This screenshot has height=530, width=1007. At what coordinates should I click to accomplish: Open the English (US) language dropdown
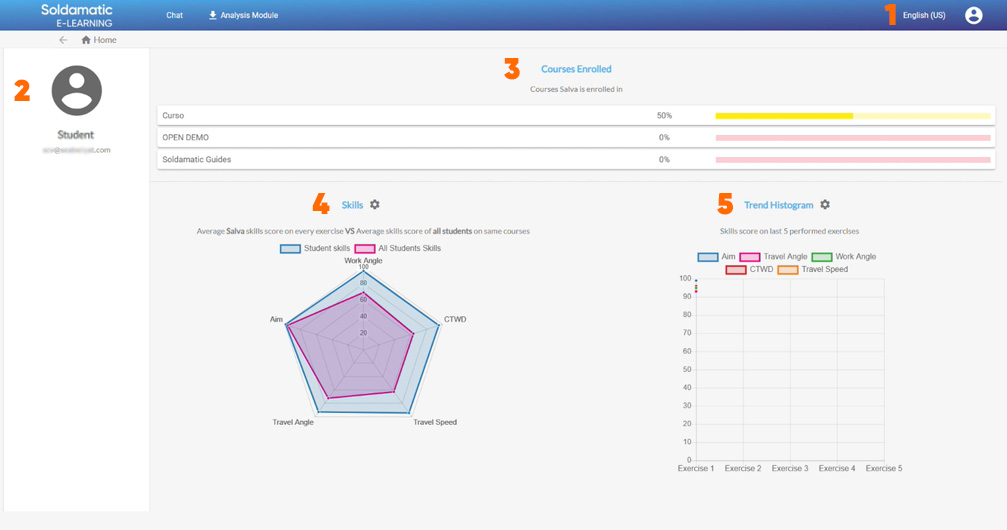click(923, 16)
